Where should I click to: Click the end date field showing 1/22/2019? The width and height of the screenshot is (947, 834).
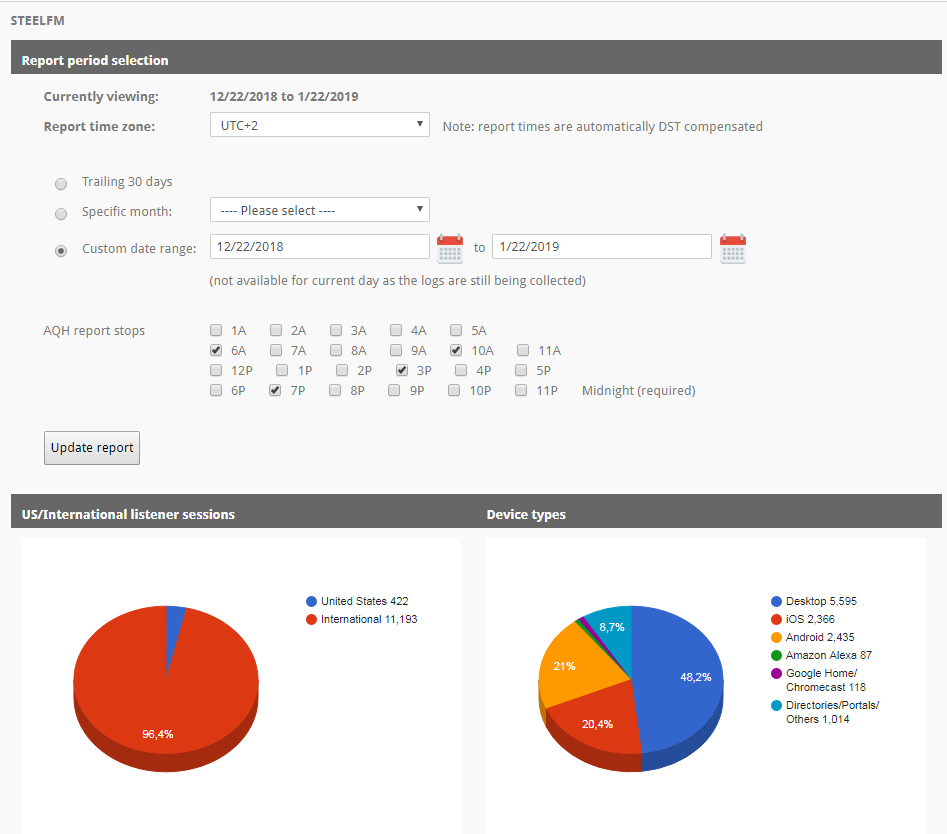click(601, 247)
